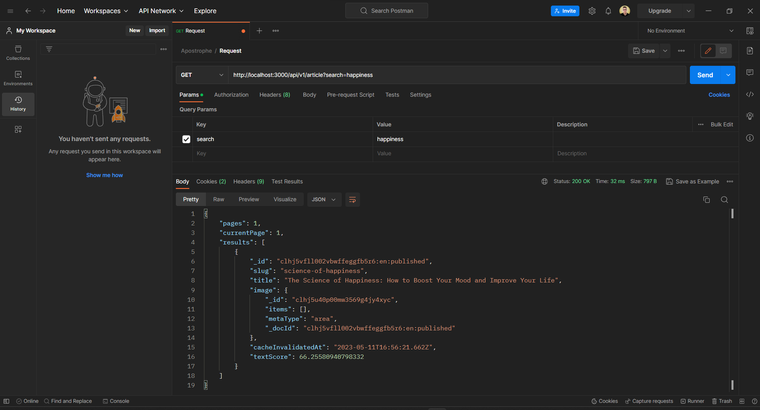This screenshot has width=760, height=410.
Task: Click the New button in workspace
Action: point(134,31)
